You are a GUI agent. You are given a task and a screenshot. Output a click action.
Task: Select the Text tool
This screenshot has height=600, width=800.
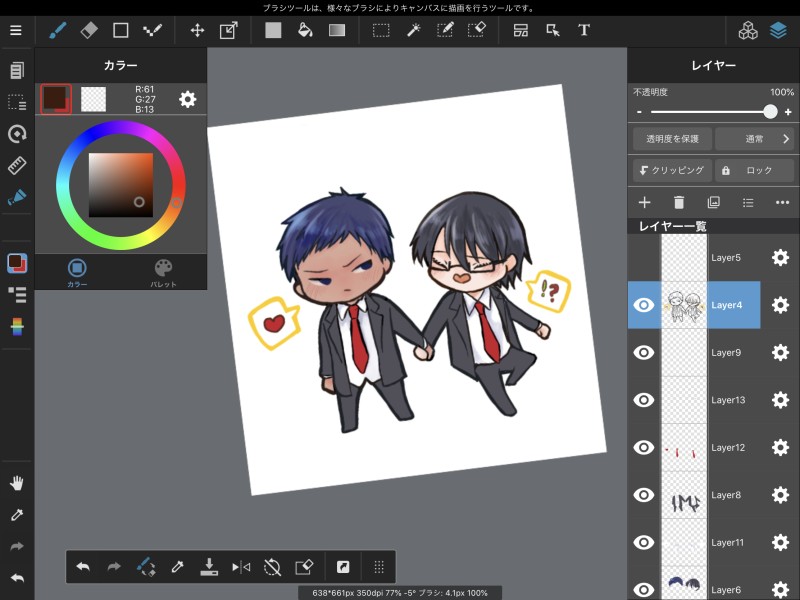(584, 30)
